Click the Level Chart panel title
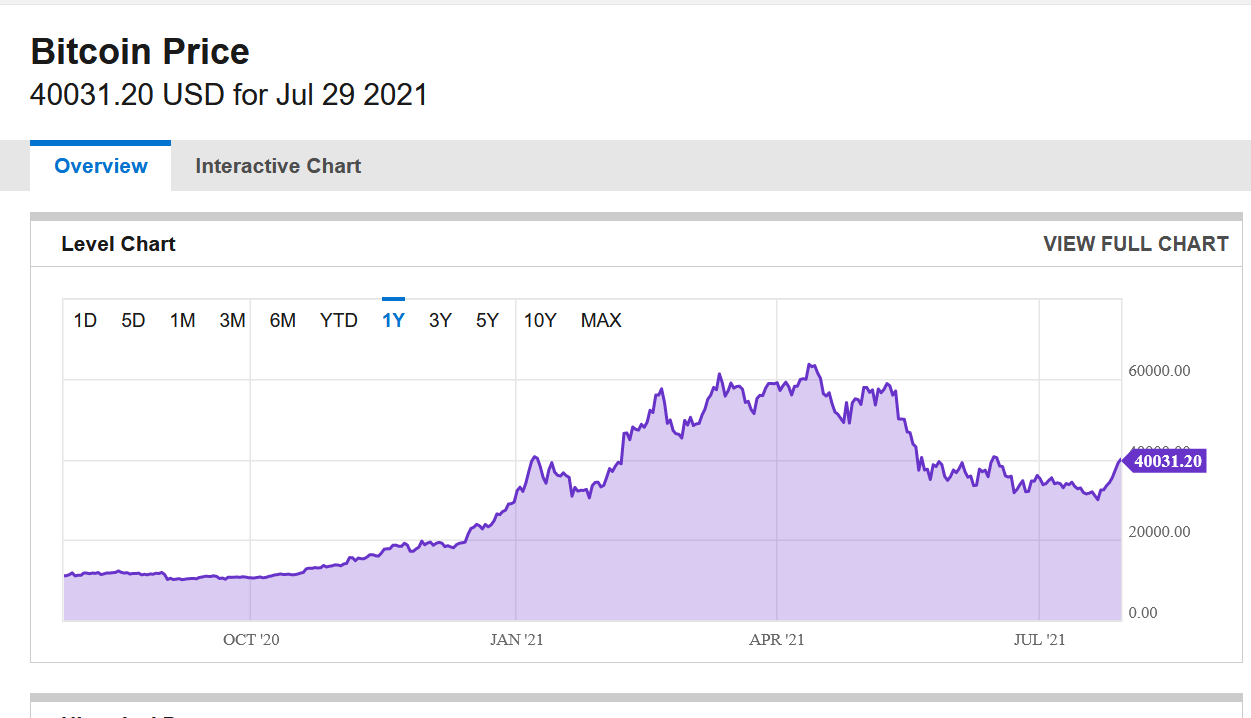The width and height of the screenshot is (1251, 718). coord(118,244)
